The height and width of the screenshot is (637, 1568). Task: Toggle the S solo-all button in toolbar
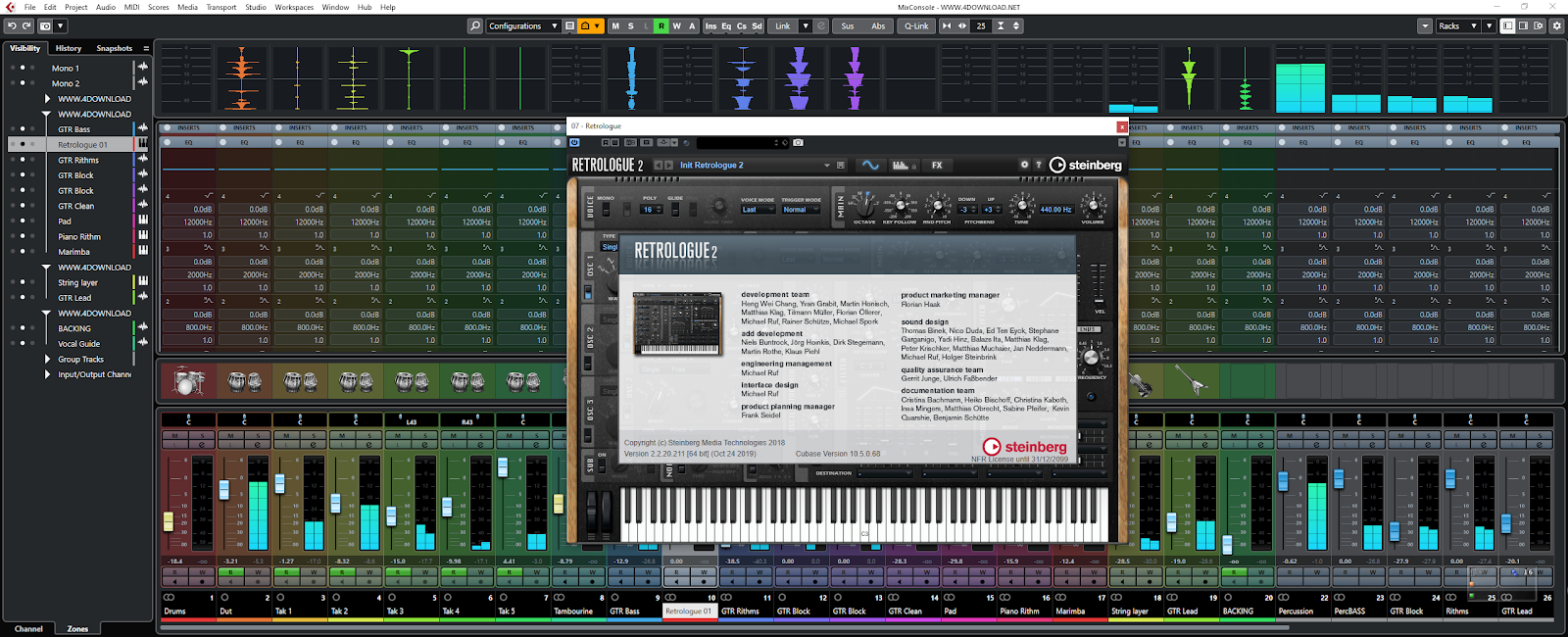coord(630,26)
